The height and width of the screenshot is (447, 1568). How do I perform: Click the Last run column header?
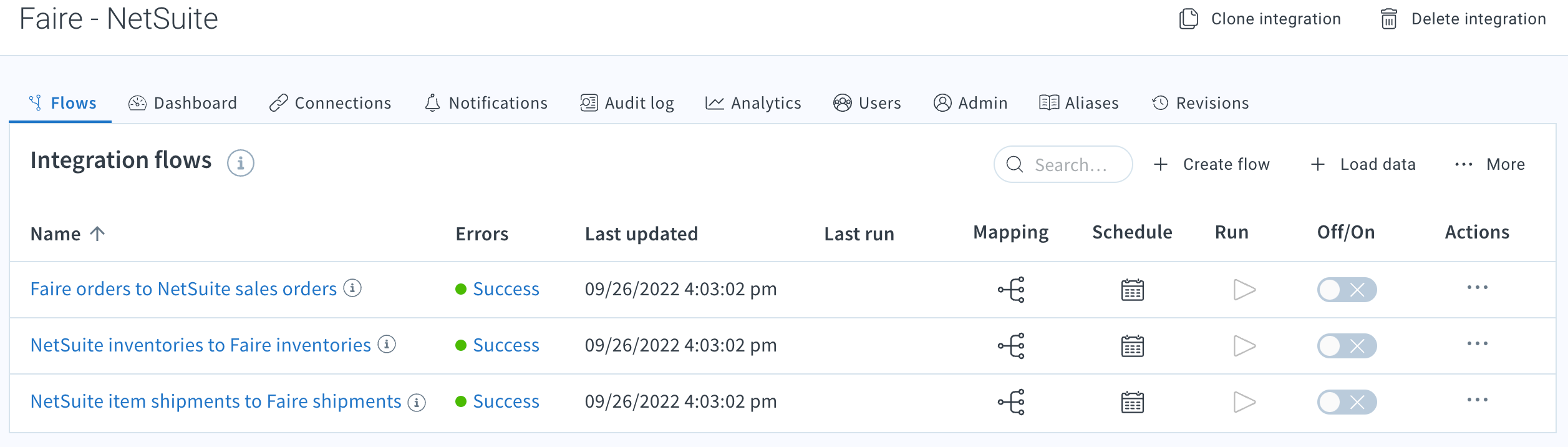(859, 234)
